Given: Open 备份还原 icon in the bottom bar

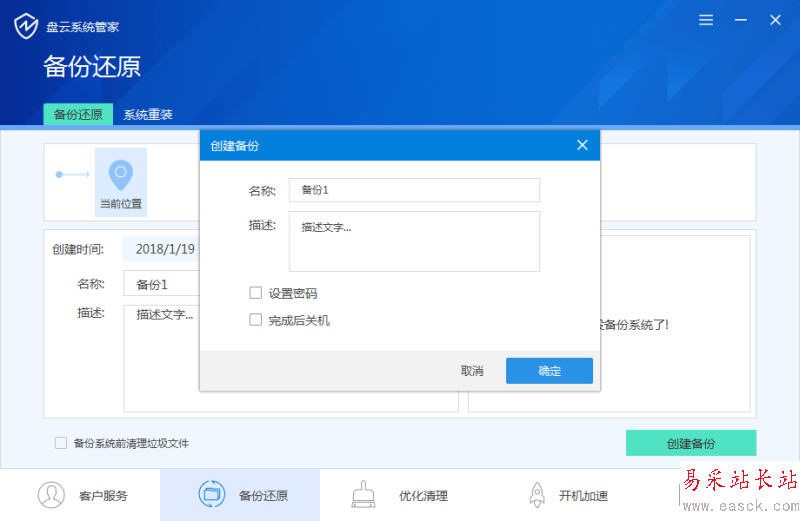Looking at the screenshot, I should click(x=211, y=494).
